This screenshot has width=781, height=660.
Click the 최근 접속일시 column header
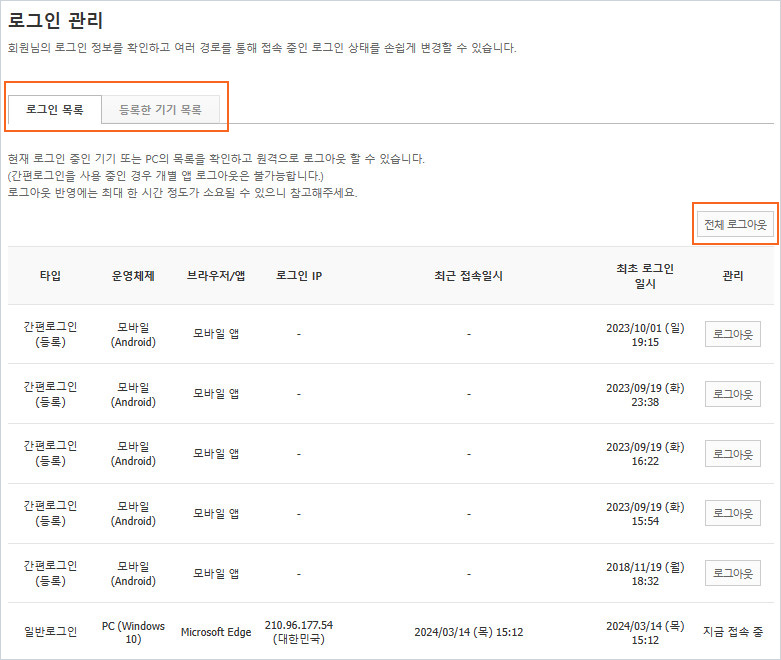pyautogui.click(x=468, y=276)
